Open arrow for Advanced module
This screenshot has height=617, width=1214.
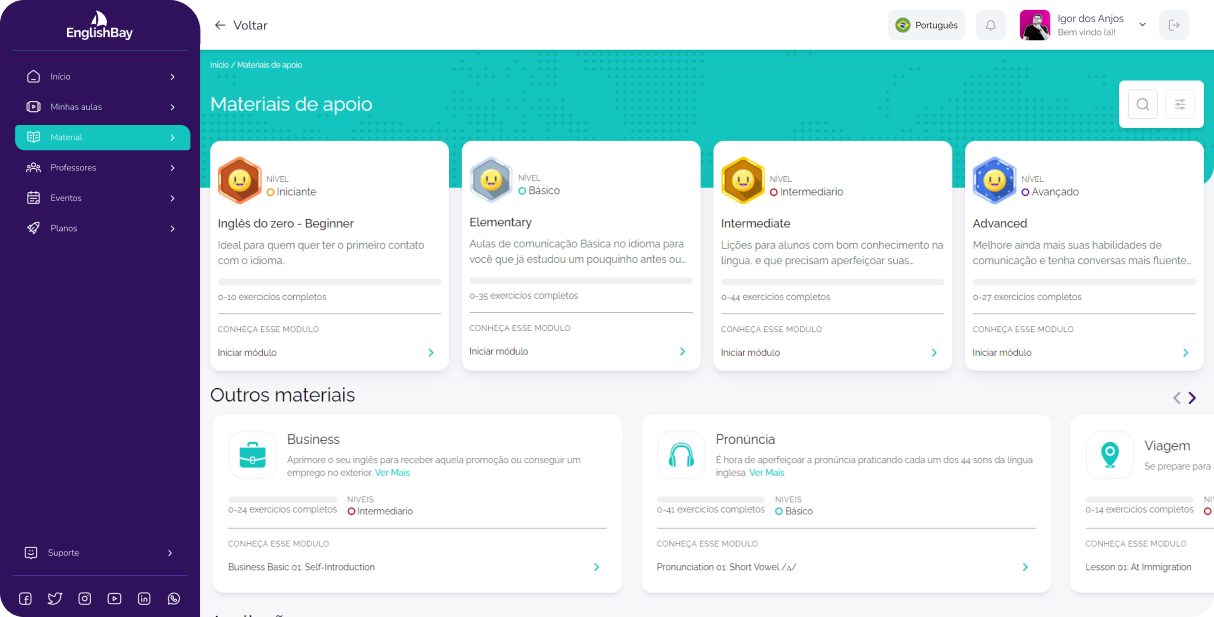1186,353
